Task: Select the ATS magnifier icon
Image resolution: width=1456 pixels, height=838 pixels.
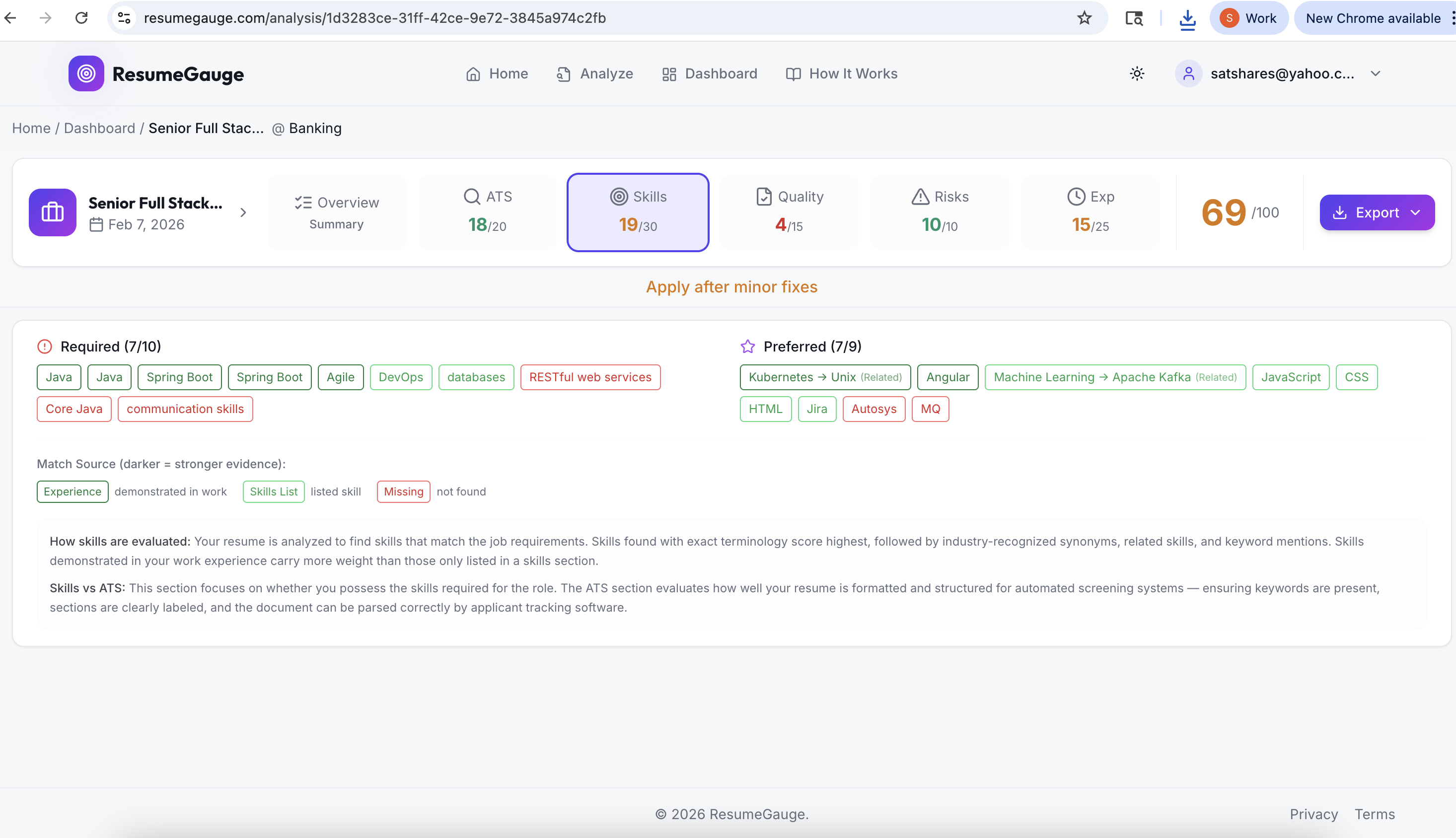Action: click(x=472, y=196)
